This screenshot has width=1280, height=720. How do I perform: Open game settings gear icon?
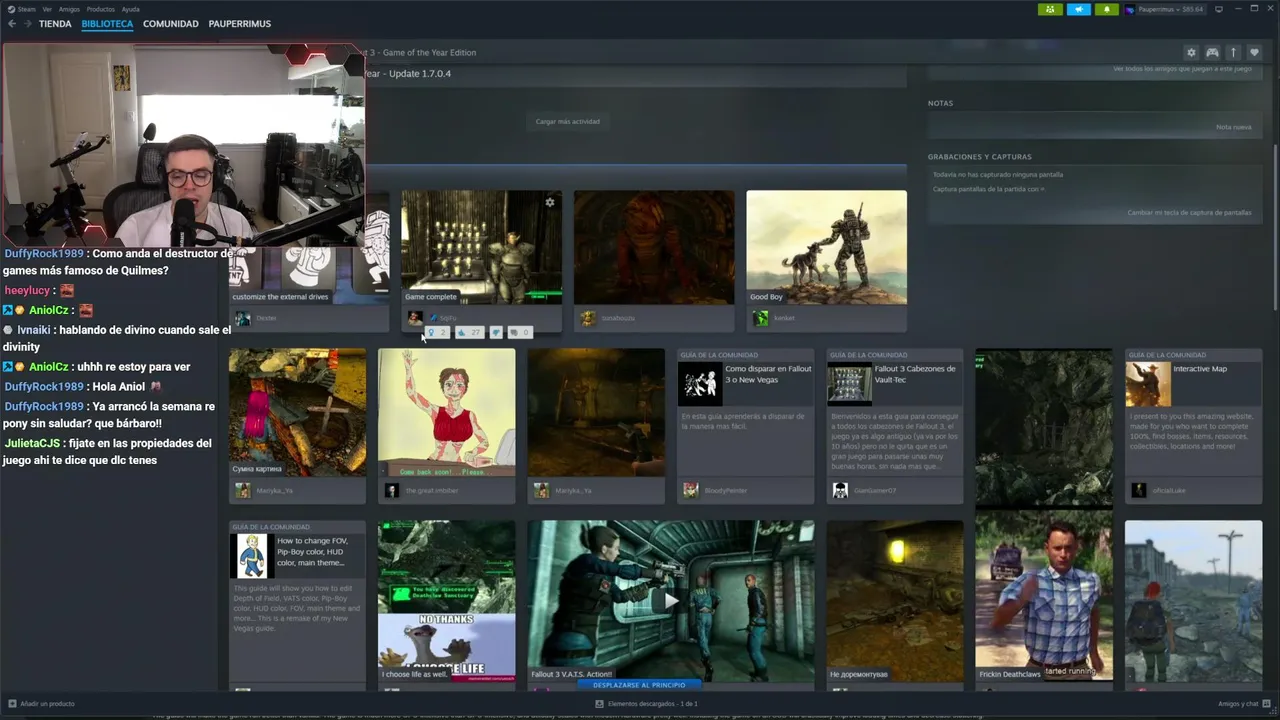[x=1191, y=53]
